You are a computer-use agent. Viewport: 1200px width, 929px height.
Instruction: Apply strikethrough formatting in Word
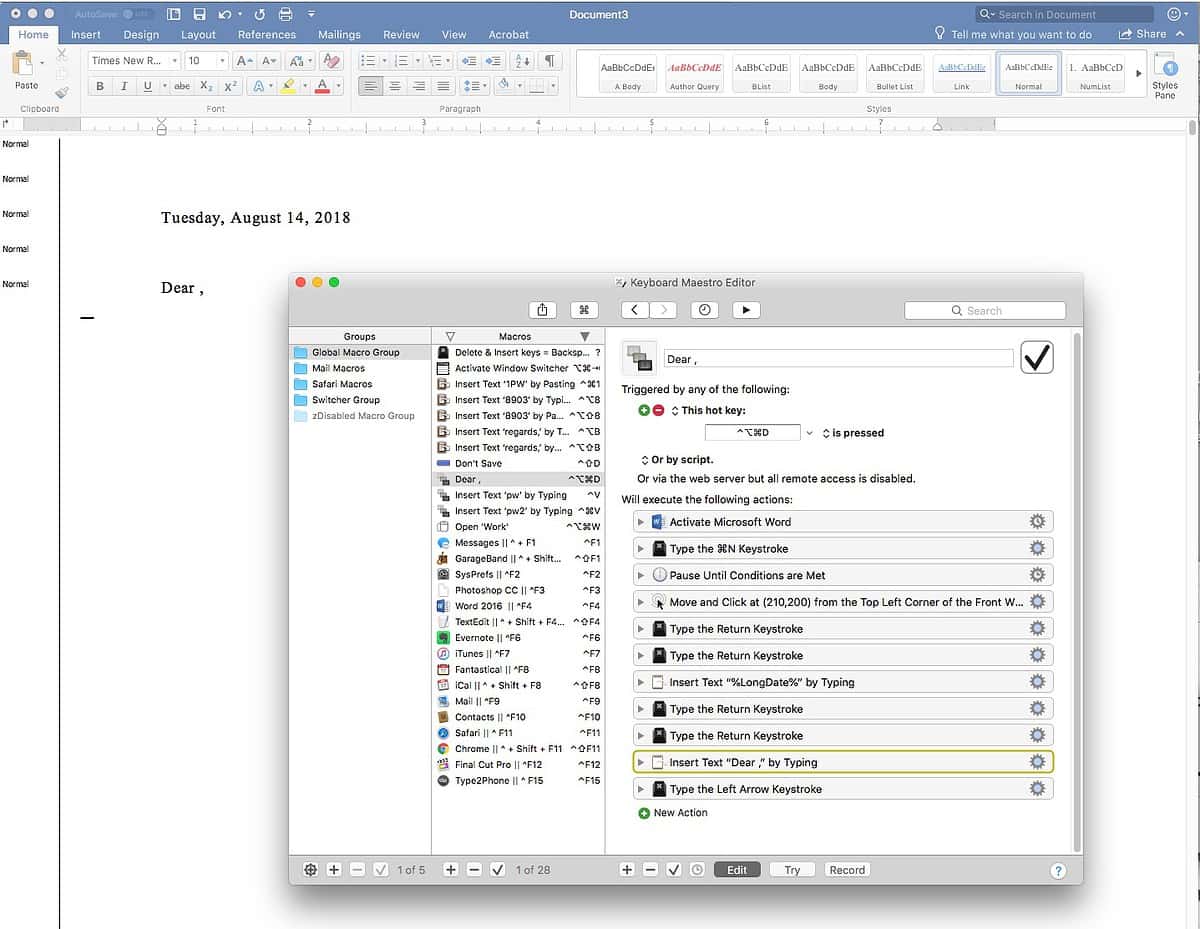point(181,87)
